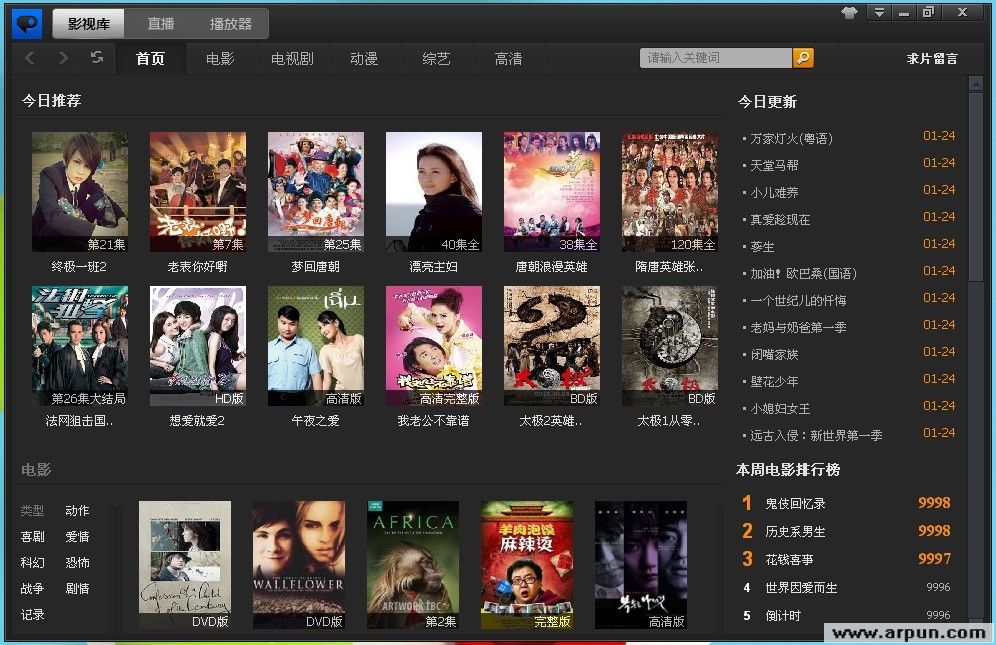The width and height of the screenshot is (996, 645).
Task: Open ranked movie 世界因爱而生
Action: [801, 588]
